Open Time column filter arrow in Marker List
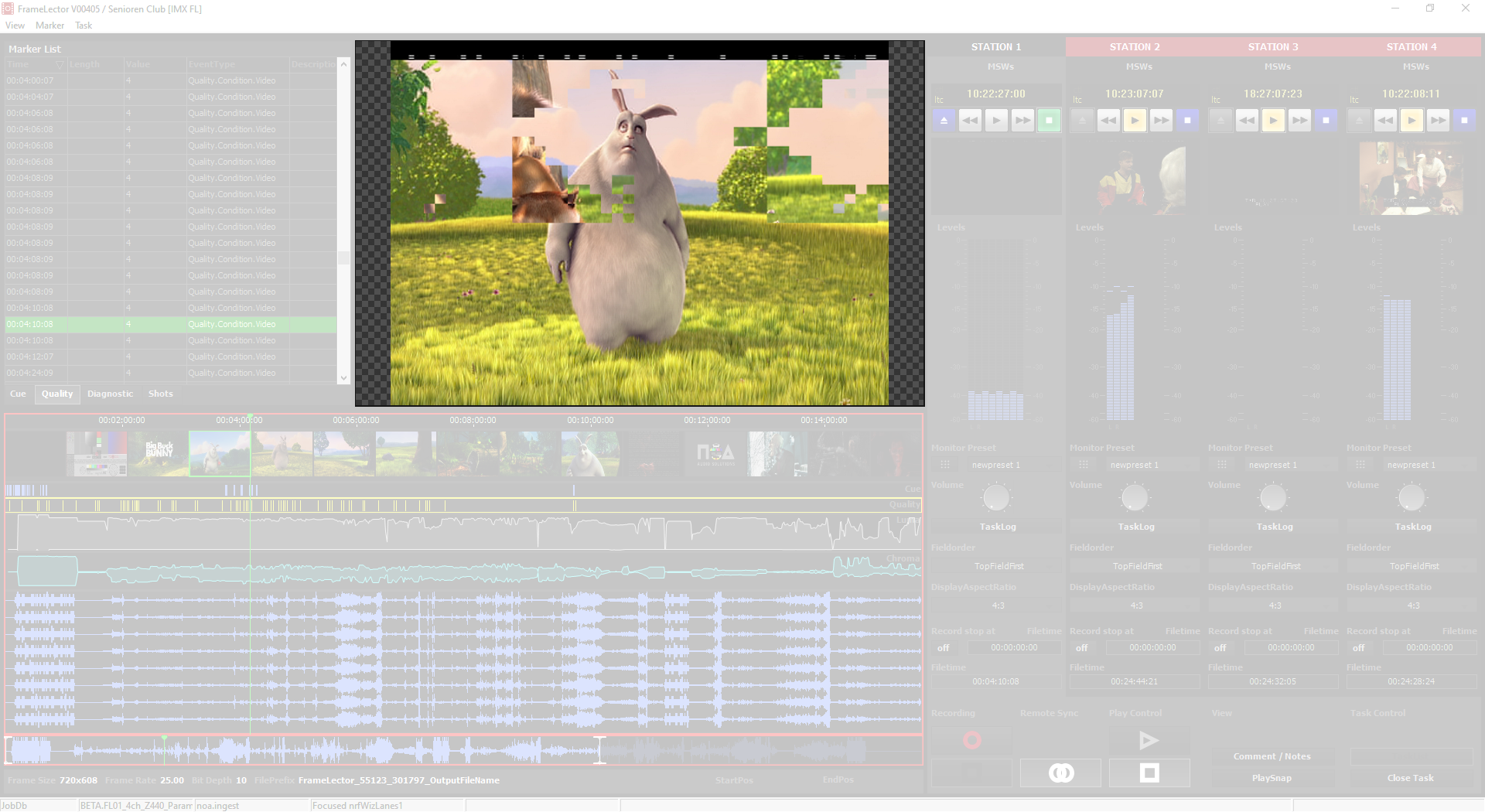1485x812 pixels. pyautogui.click(x=59, y=64)
